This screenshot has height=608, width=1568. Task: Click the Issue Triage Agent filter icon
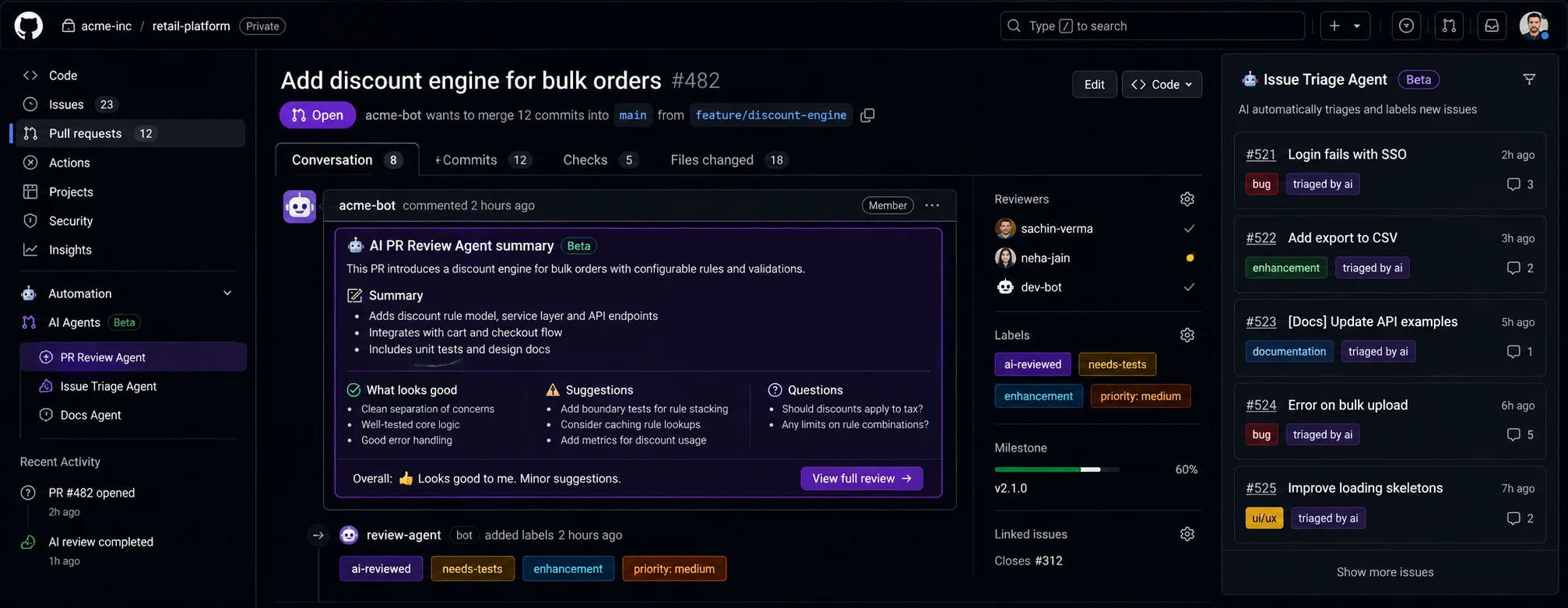pyautogui.click(x=1529, y=79)
